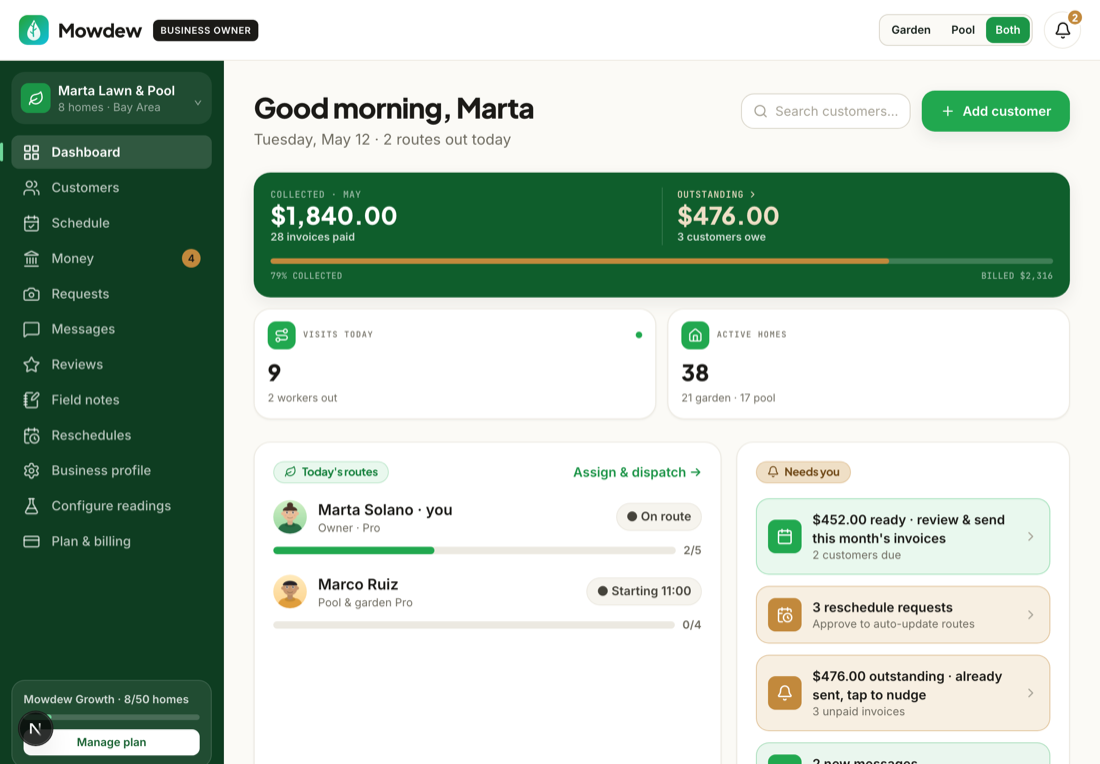The height and width of the screenshot is (764, 1100).
Task: Click the reschedule requests clock icon
Action: coord(784,615)
